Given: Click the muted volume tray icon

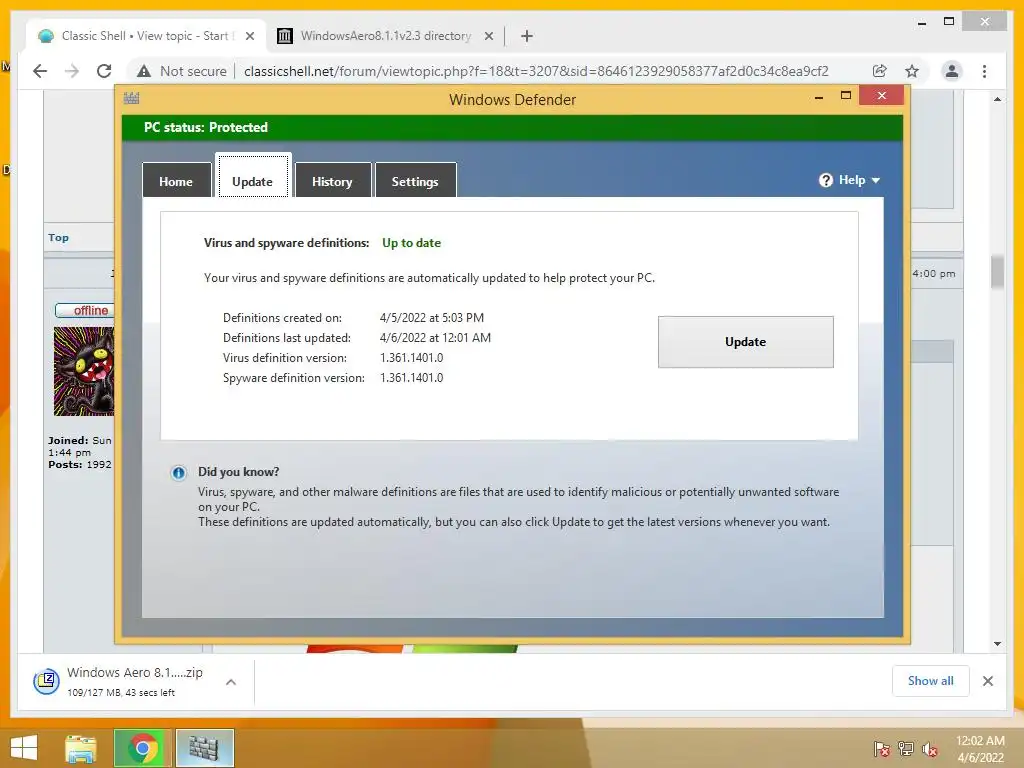Looking at the screenshot, I should tap(930, 749).
